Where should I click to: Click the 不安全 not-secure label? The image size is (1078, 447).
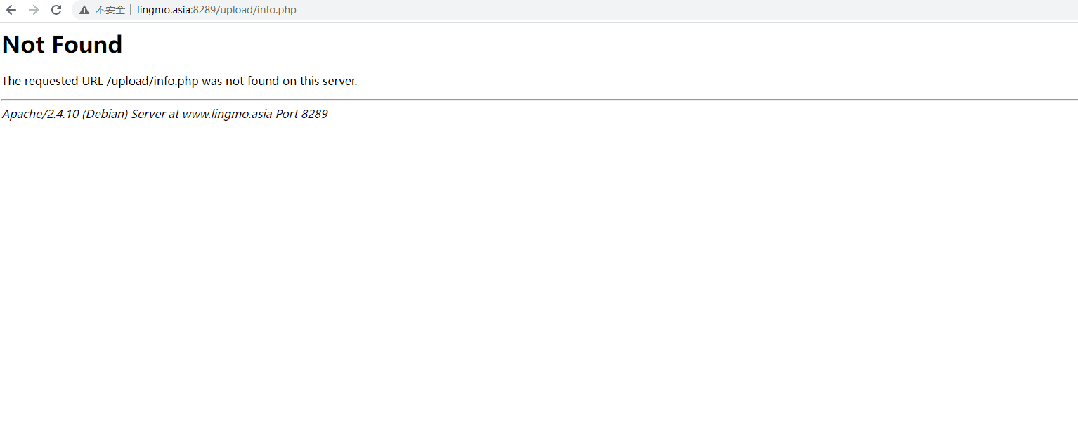[109, 10]
